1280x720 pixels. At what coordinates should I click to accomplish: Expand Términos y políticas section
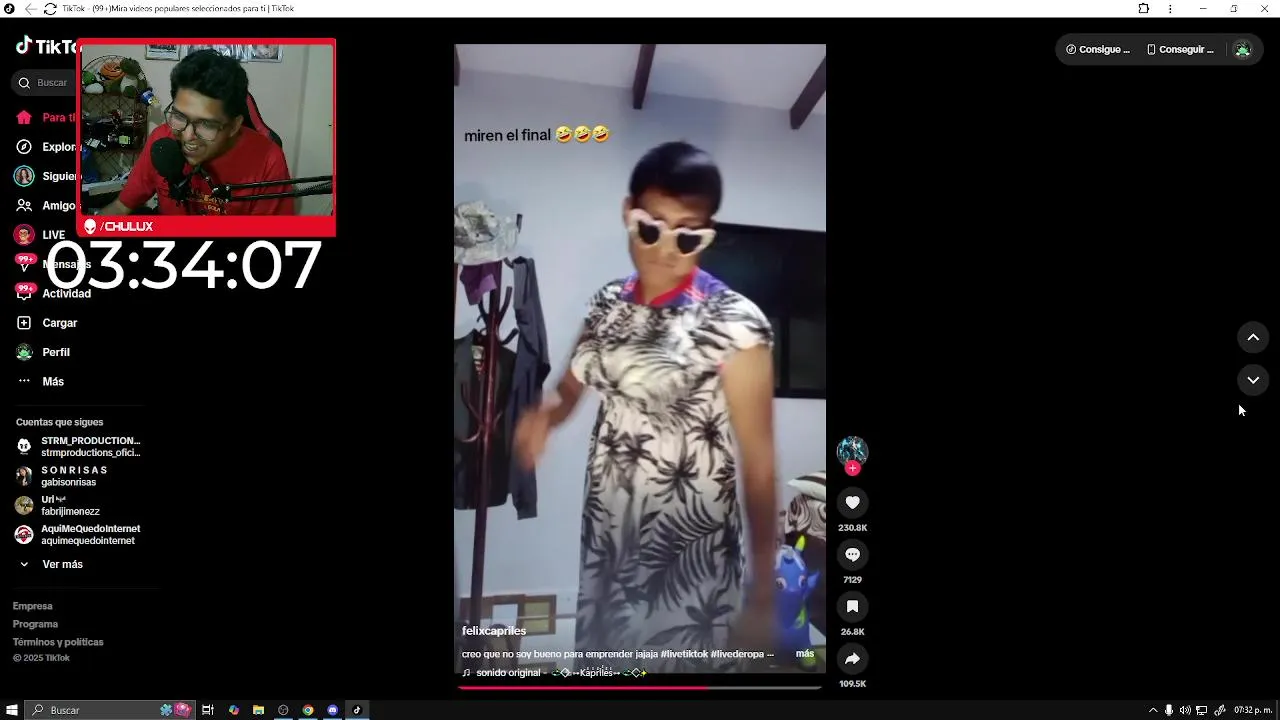(58, 642)
